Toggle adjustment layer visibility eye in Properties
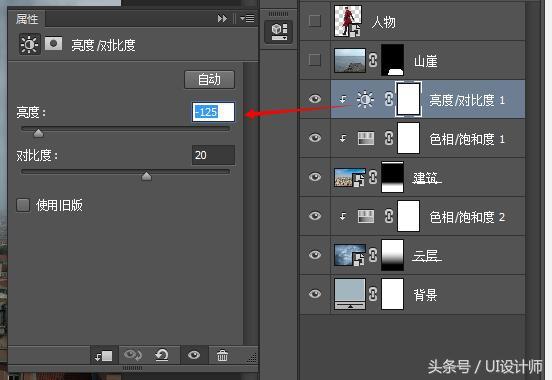The width and height of the screenshot is (552, 380). click(x=194, y=355)
